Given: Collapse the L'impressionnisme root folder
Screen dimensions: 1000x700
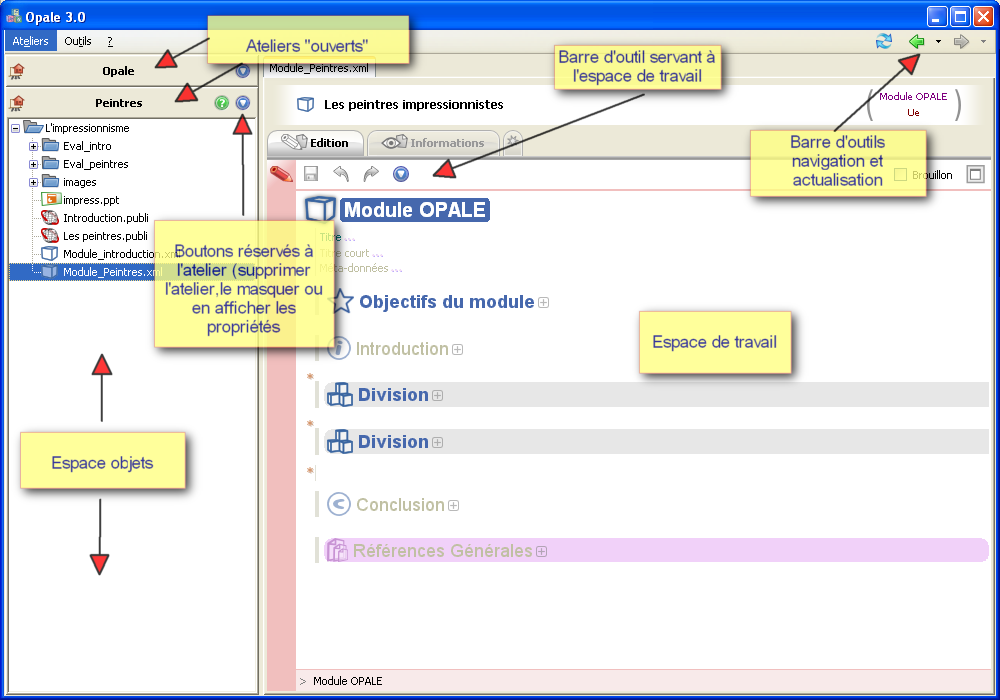Looking at the screenshot, I should [15, 128].
